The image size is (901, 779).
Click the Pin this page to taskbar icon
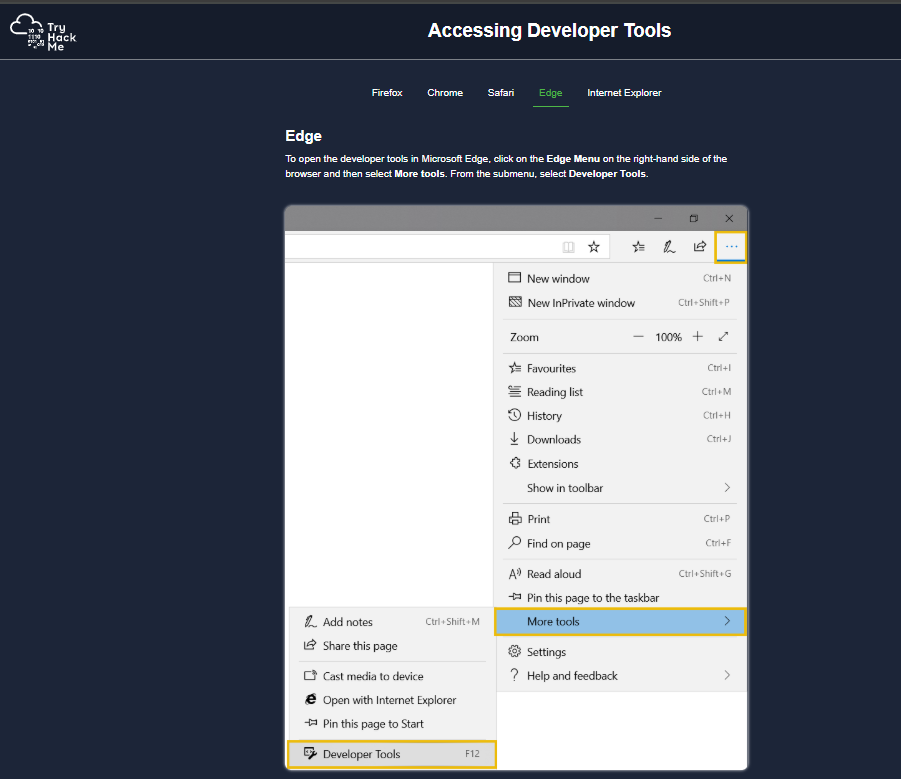514,597
